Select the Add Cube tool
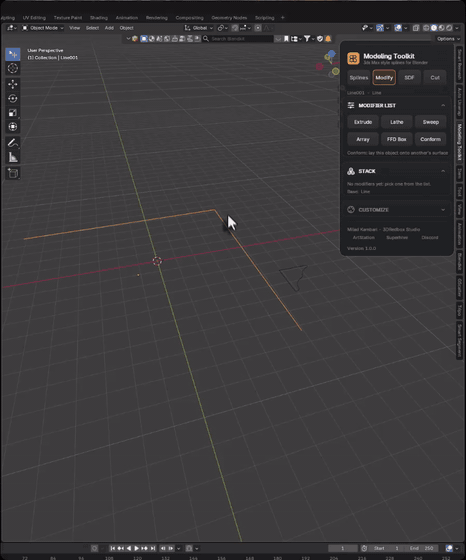 13,173
